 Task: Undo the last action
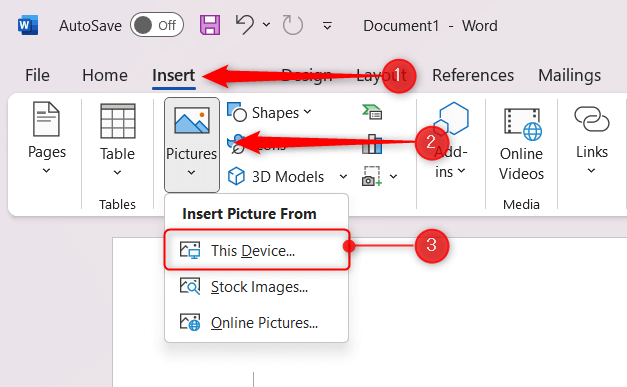(x=245, y=25)
